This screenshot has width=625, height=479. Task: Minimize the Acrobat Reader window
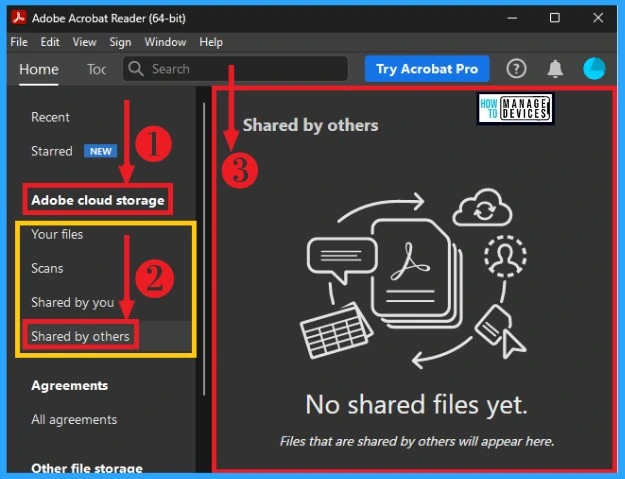click(512, 18)
